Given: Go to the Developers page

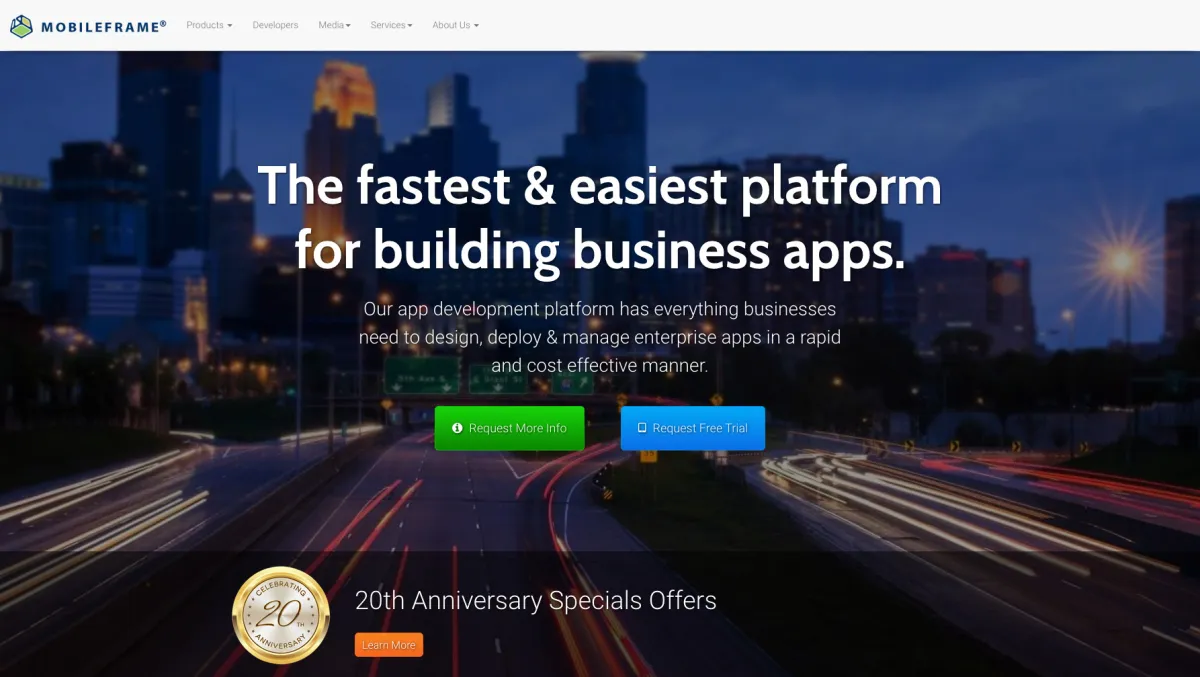Looking at the screenshot, I should (x=275, y=25).
